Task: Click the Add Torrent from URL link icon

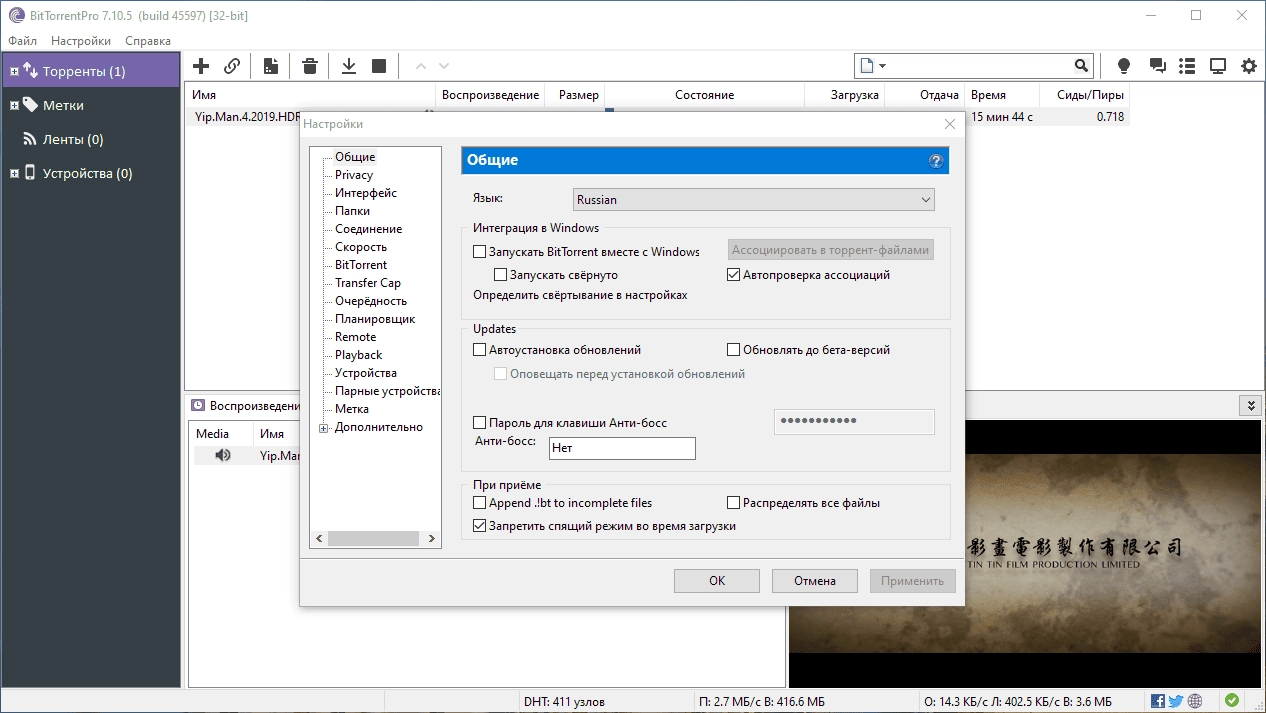Action: pos(232,66)
